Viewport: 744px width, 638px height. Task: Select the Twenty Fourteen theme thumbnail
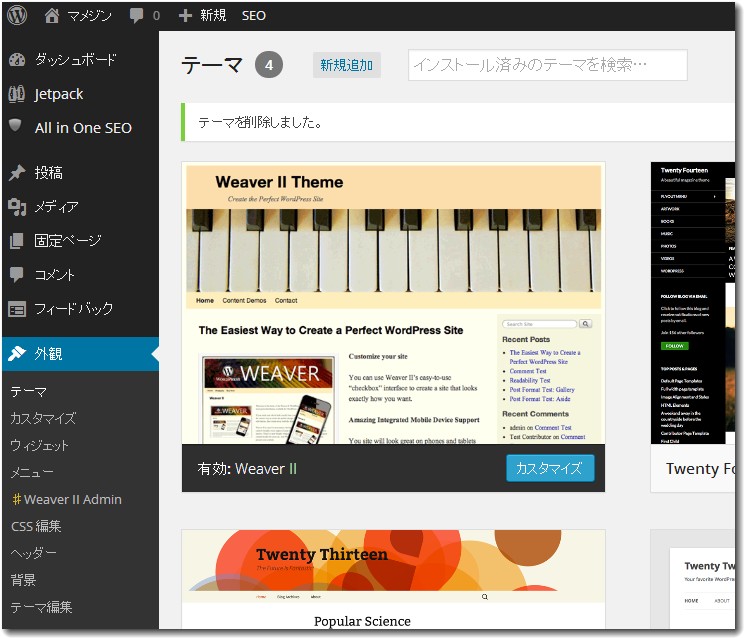[693, 304]
